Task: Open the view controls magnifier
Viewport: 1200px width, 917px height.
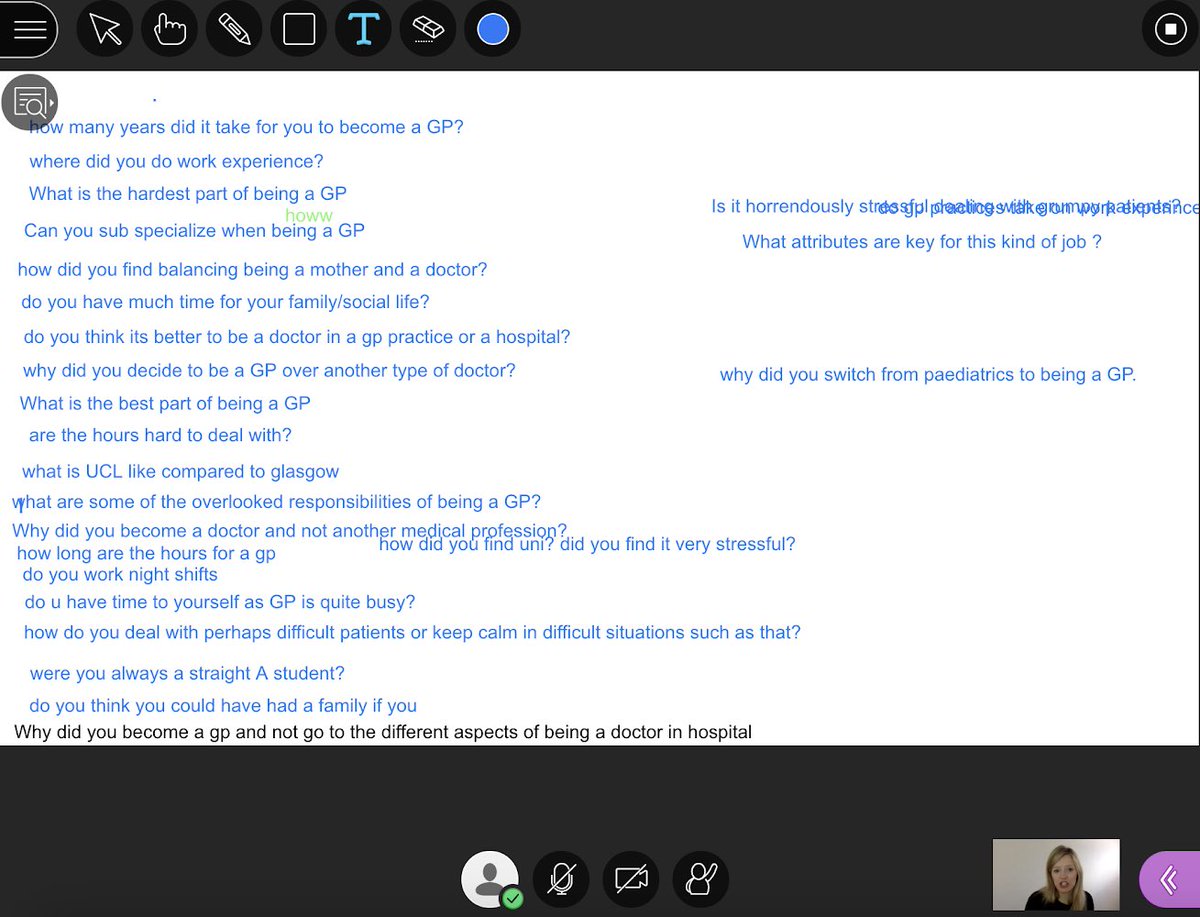Action: 30,102
